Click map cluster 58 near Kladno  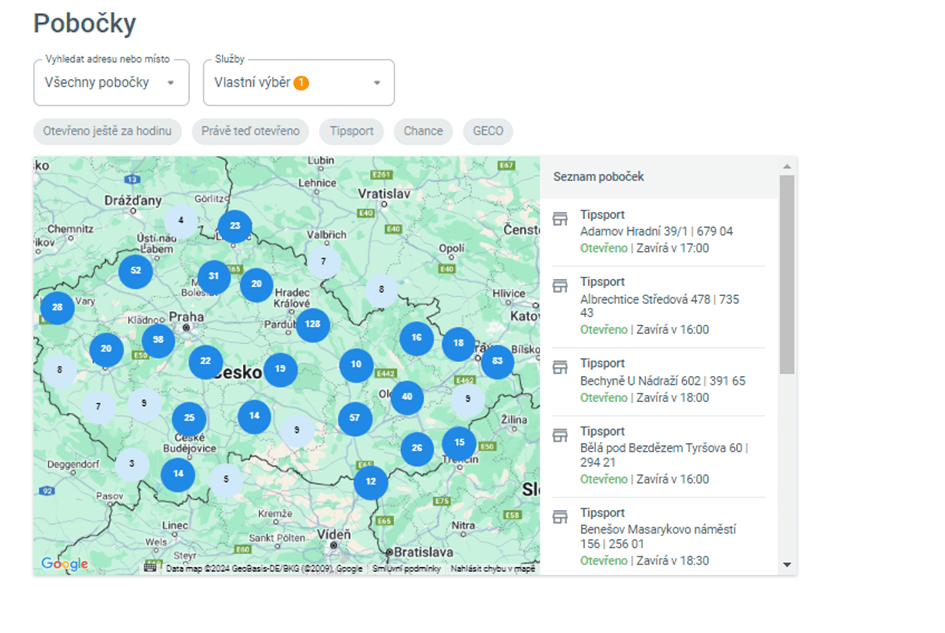[159, 340]
